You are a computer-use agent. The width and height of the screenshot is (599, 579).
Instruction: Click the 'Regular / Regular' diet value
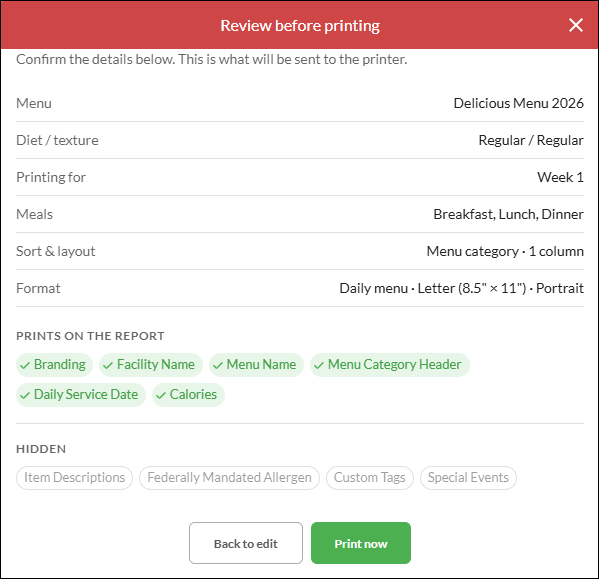[531, 140]
